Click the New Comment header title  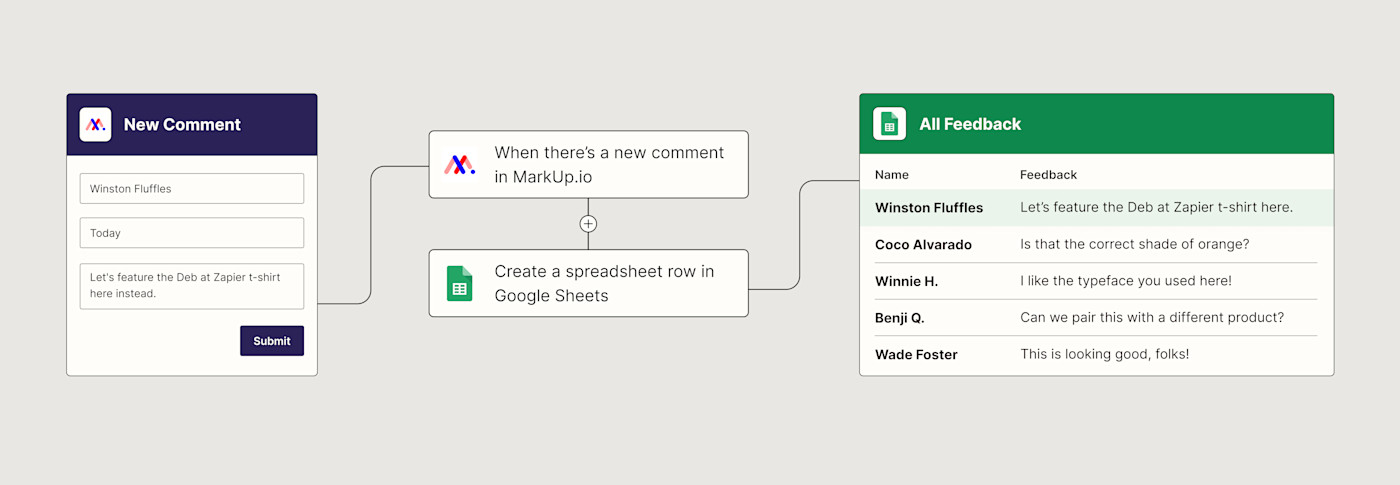click(x=182, y=125)
